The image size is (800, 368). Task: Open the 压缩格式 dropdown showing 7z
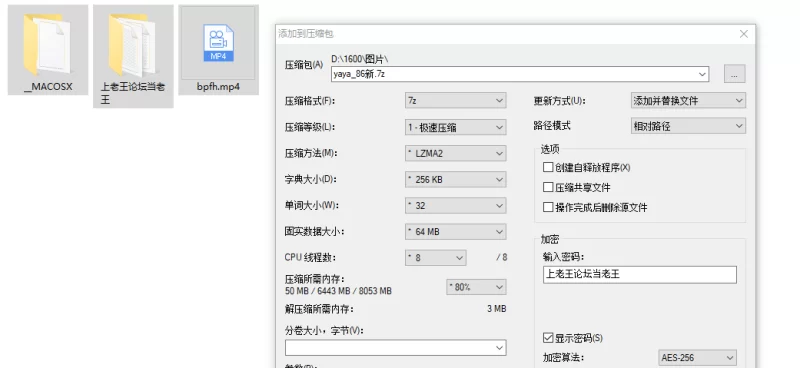click(x=456, y=101)
